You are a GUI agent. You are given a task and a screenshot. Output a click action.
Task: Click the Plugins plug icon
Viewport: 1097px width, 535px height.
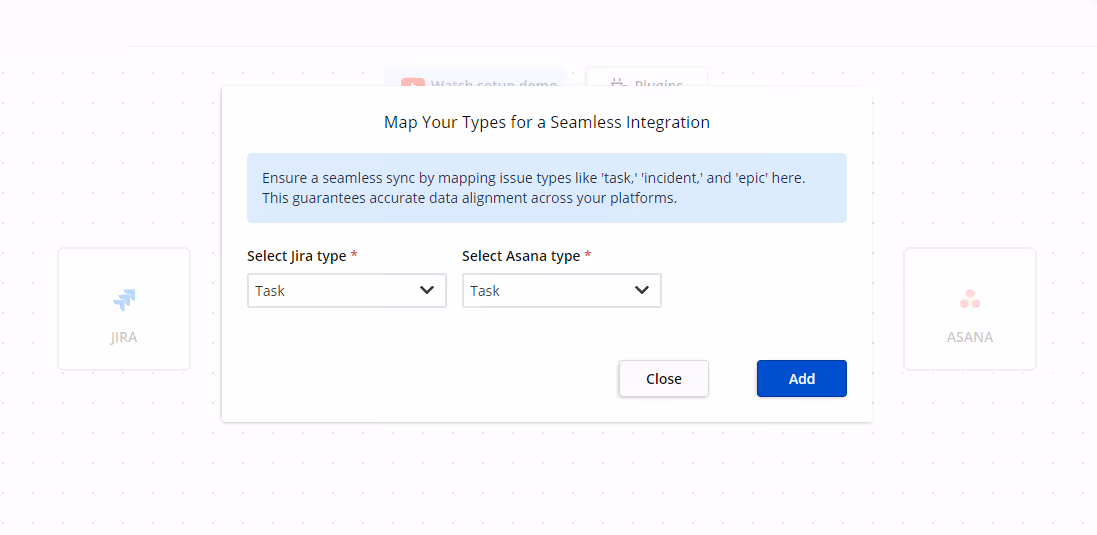tap(618, 85)
